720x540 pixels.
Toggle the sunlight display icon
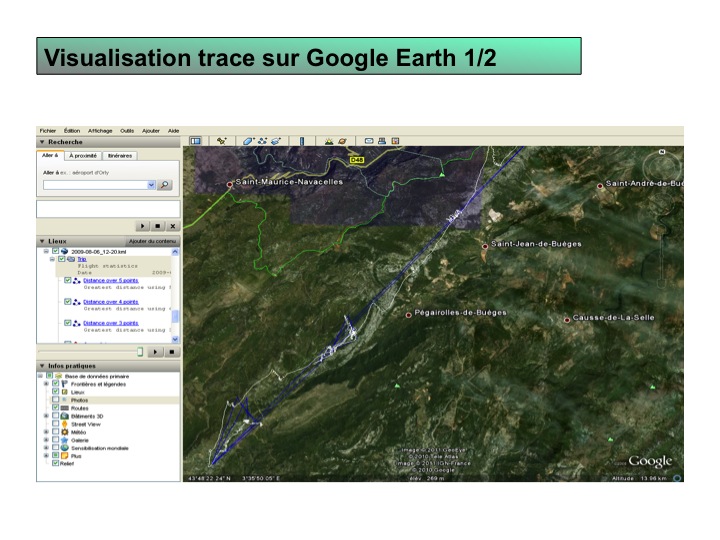point(329,141)
